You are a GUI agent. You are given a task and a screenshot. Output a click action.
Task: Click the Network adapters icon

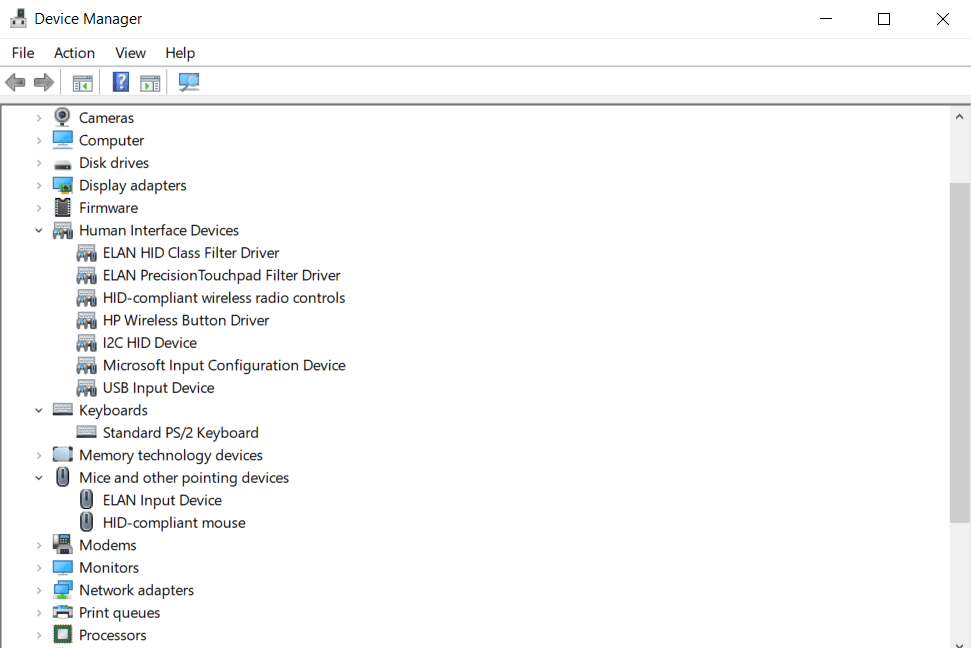pyautogui.click(x=63, y=590)
